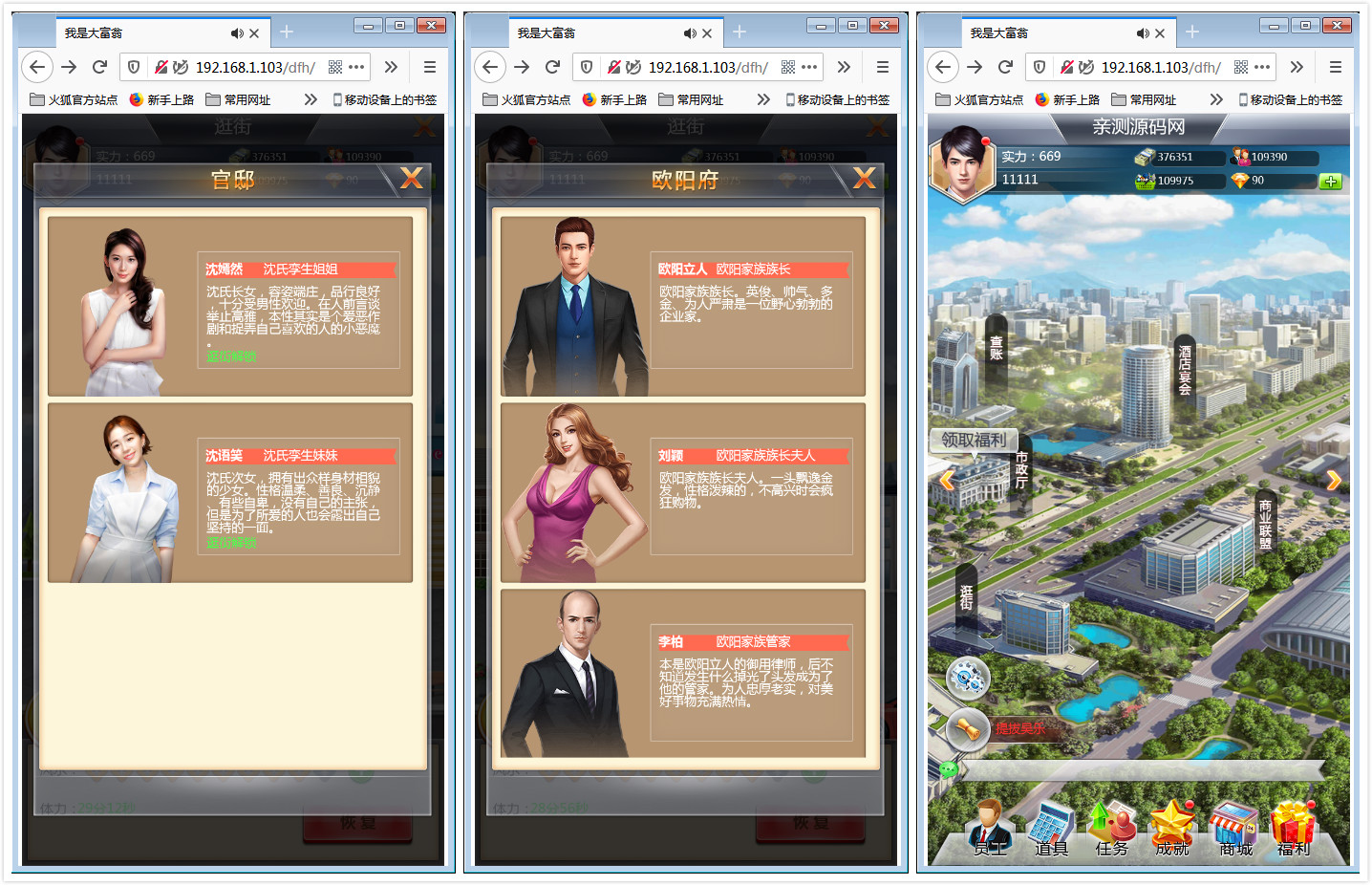1372x885 pixels.
Task: Open the 成就 (achievements) star icon
Action: click(x=1172, y=828)
